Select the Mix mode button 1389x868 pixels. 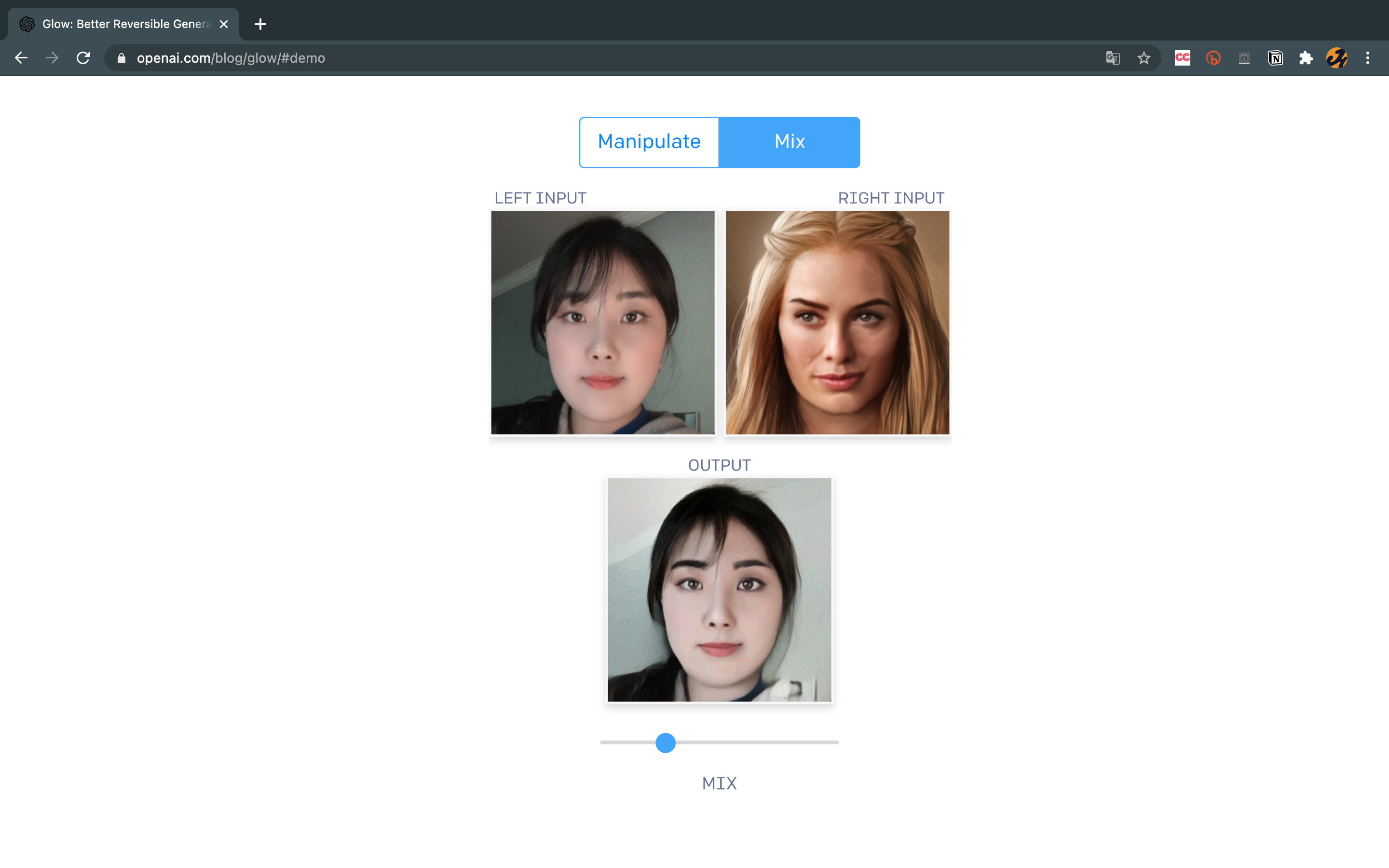(x=789, y=142)
